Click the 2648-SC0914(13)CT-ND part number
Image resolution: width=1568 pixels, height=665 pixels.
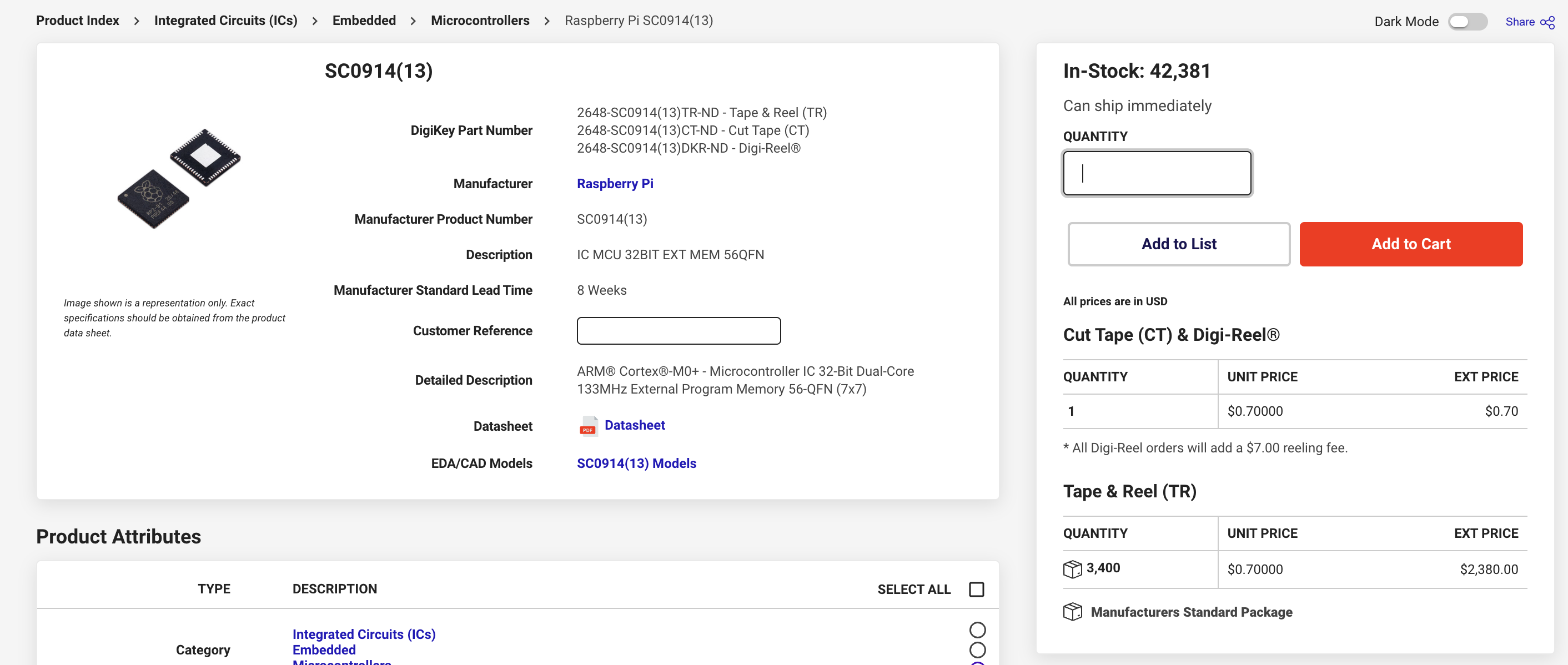(x=693, y=130)
